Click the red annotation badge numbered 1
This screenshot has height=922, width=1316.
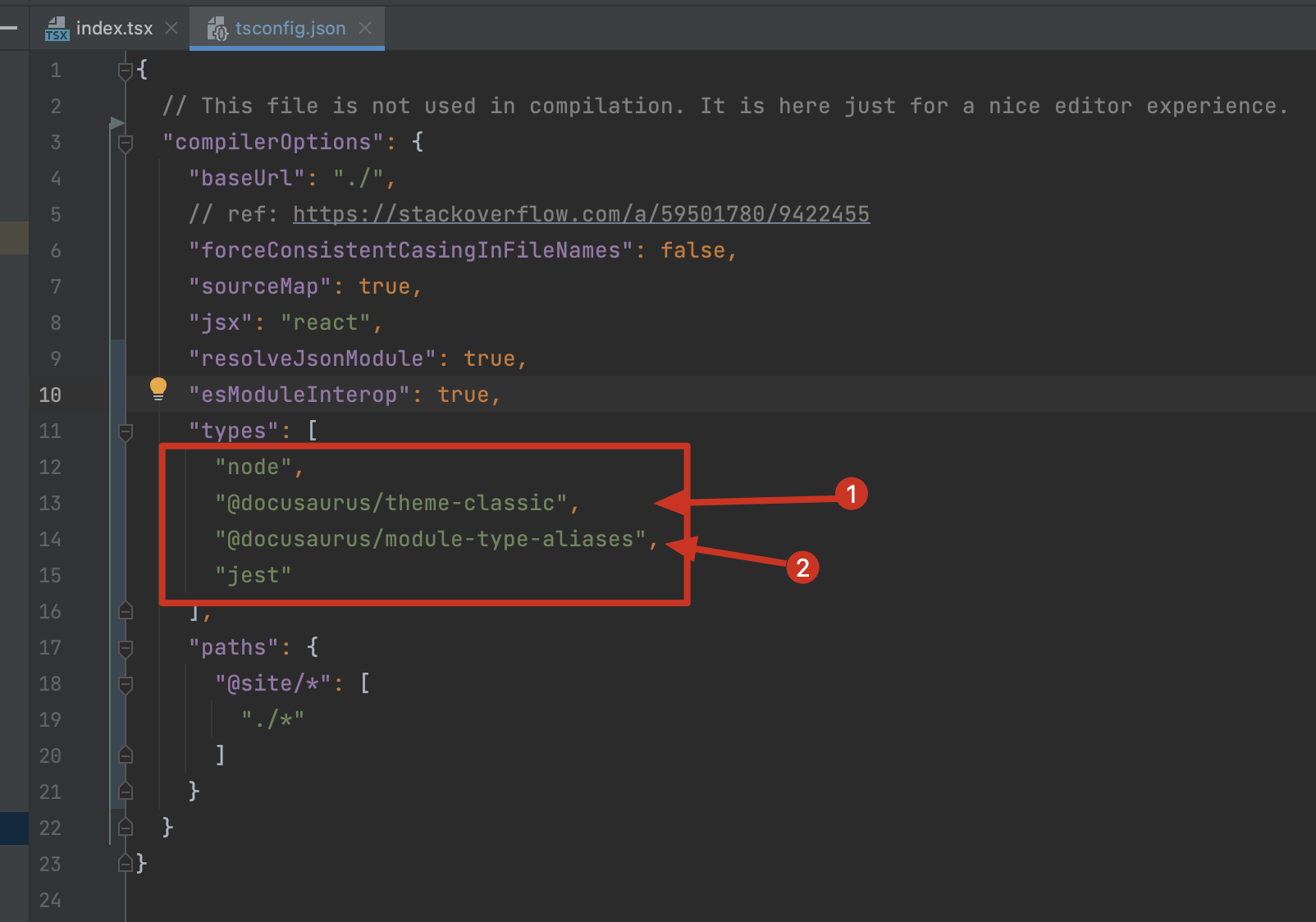pyautogui.click(x=851, y=494)
